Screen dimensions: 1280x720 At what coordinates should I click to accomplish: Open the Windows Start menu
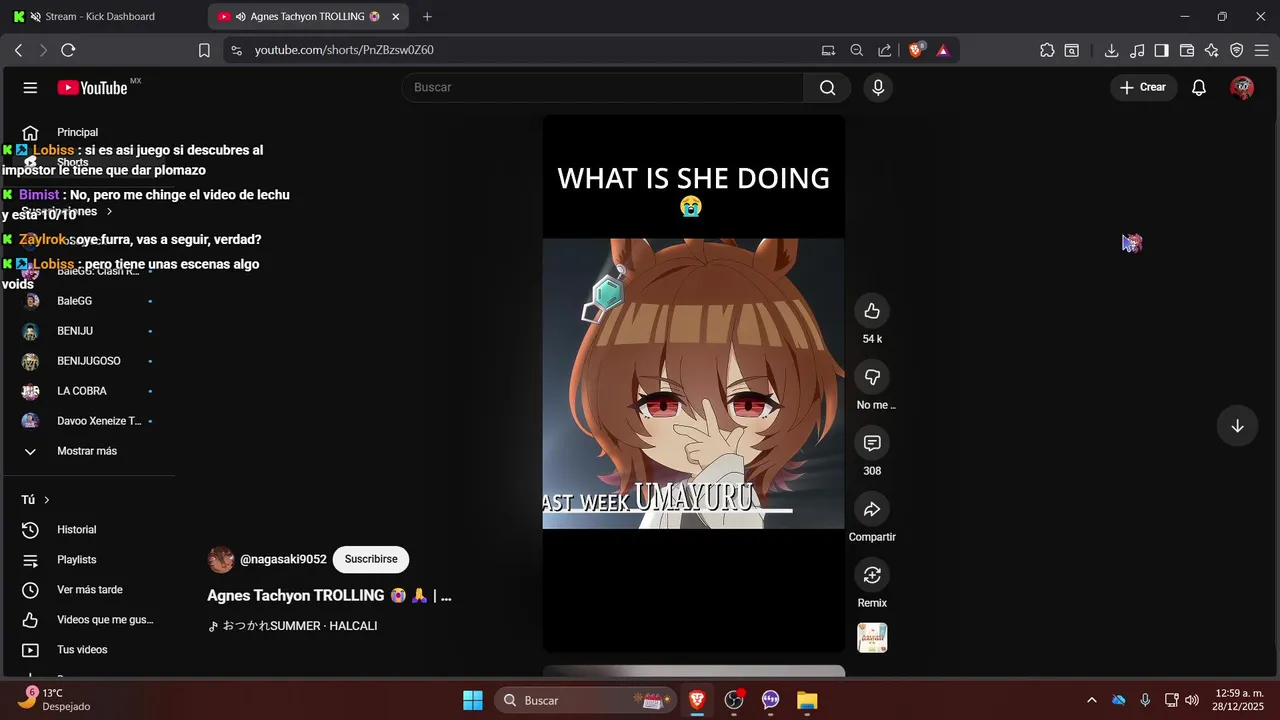click(x=473, y=700)
